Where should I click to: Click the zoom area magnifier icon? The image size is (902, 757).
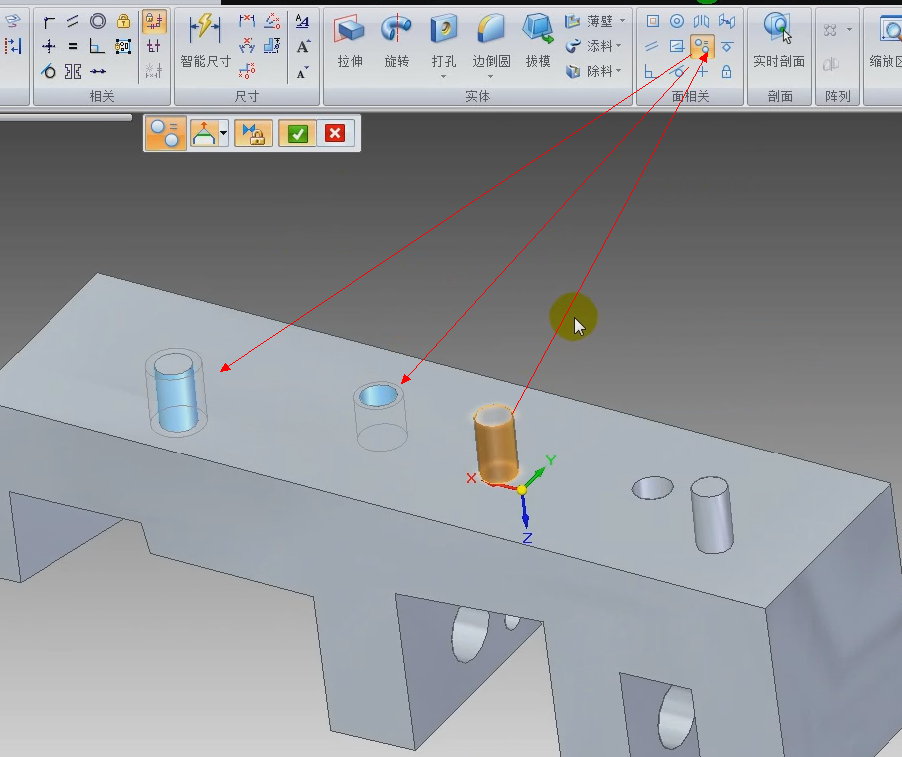889,29
